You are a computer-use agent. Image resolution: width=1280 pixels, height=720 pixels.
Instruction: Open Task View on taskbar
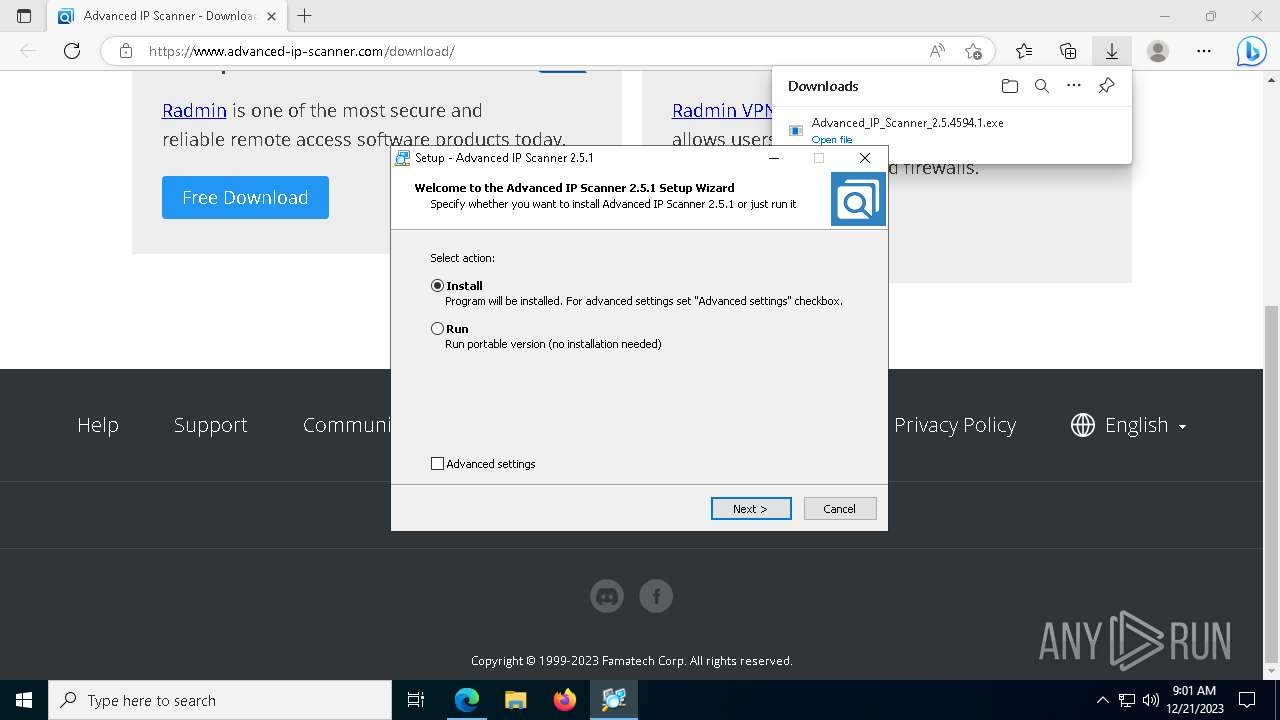tap(416, 700)
